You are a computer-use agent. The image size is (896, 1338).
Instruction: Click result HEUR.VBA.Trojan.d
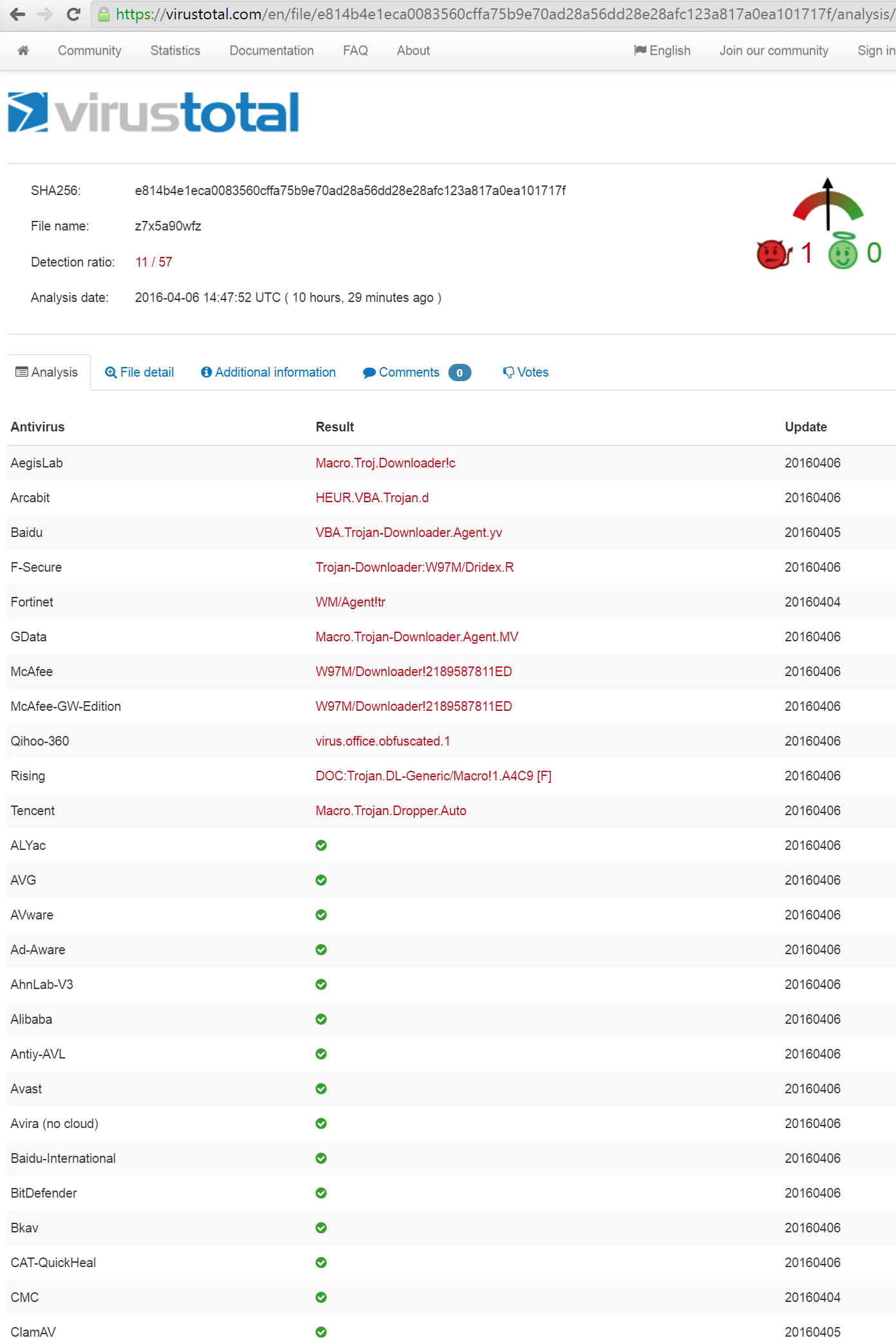372,498
